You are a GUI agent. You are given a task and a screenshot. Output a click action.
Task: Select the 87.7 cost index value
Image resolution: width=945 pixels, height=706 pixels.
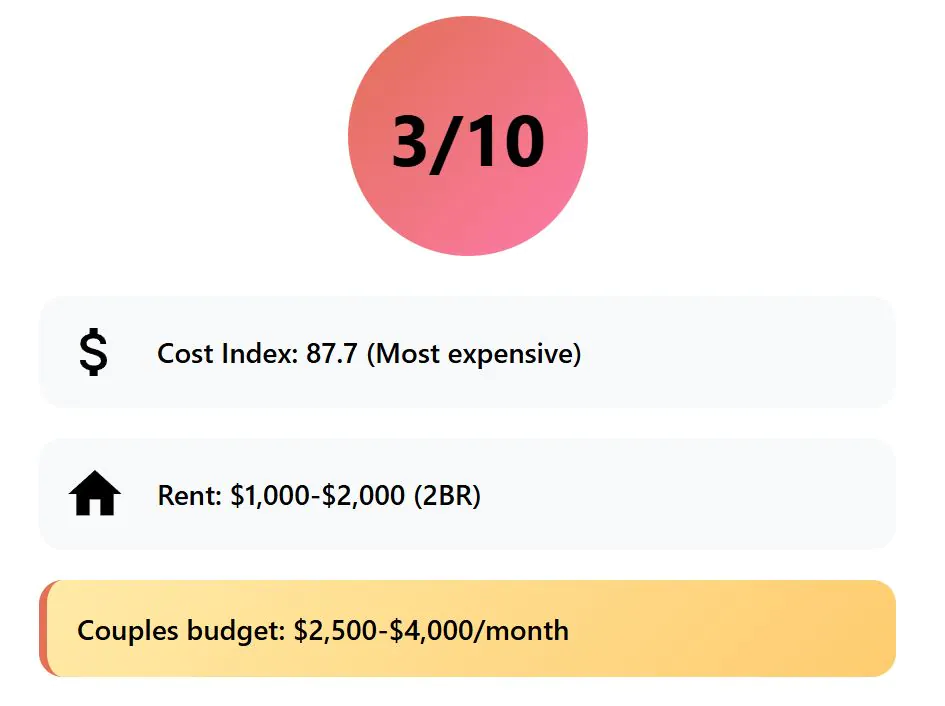click(x=331, y=353)
